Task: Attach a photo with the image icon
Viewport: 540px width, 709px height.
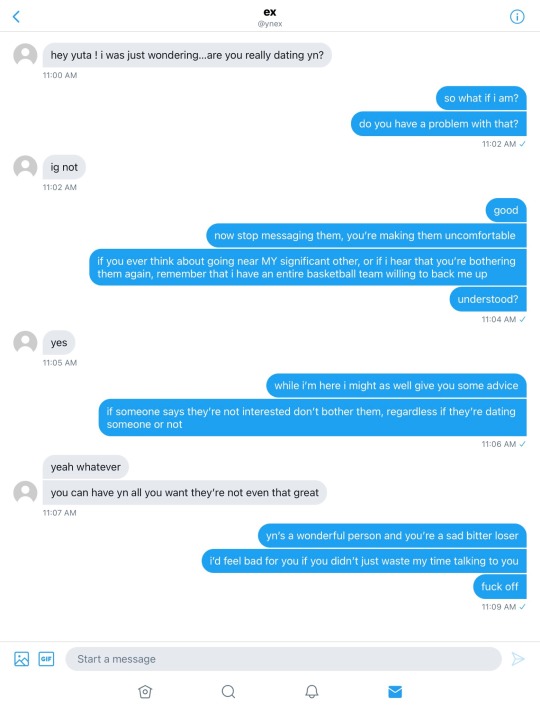Action: (22, 659)
